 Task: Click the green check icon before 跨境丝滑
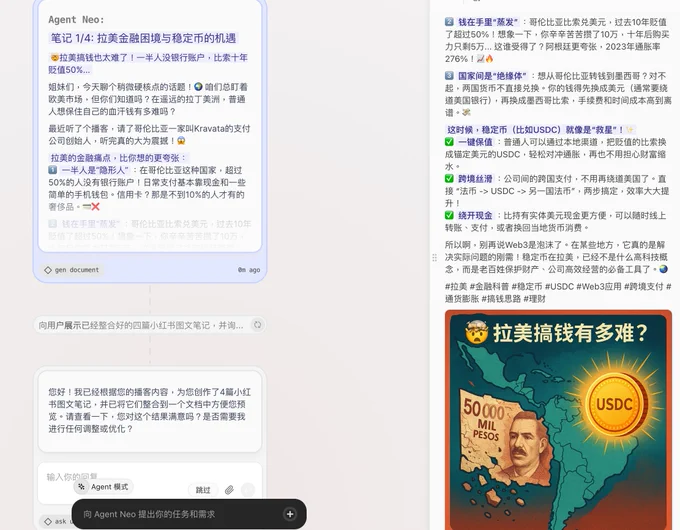449,178
